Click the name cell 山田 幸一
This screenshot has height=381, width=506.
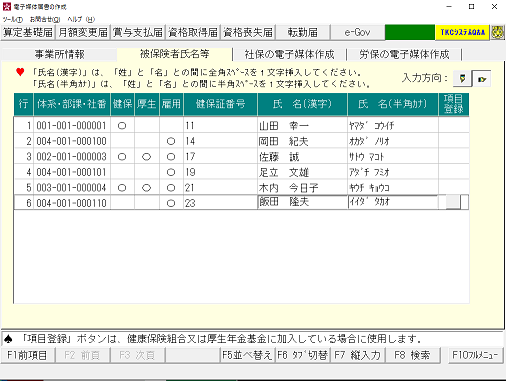pyautogui.click(x=302, y=126)
